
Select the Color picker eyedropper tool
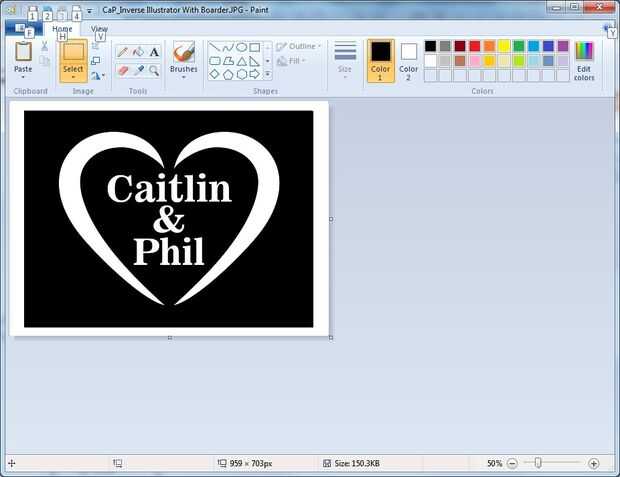click(138, 70)
